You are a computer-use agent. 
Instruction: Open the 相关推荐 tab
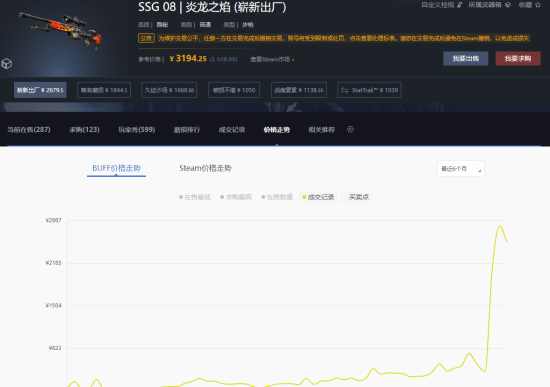[322, 130]
